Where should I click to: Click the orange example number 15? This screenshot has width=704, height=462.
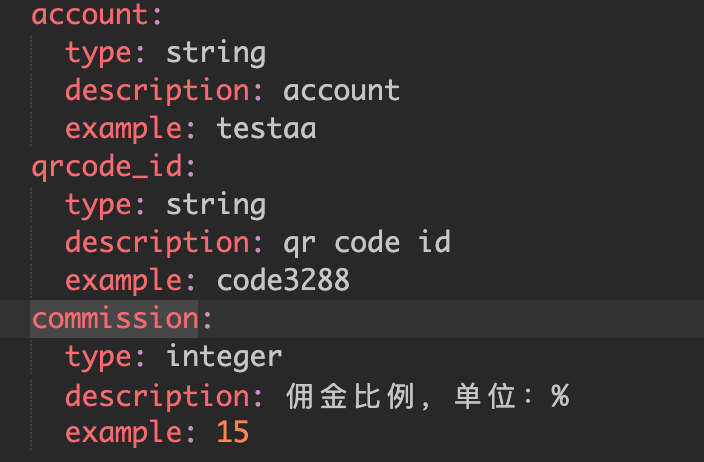(x=233, y=433)
